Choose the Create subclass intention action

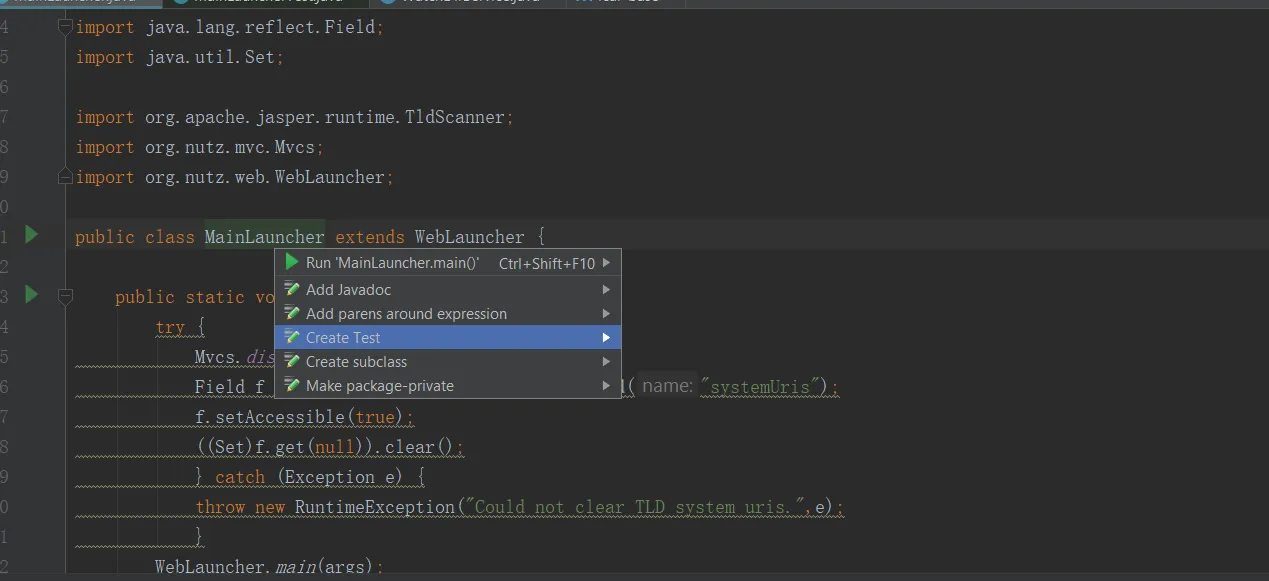click(x=448, y=361)
